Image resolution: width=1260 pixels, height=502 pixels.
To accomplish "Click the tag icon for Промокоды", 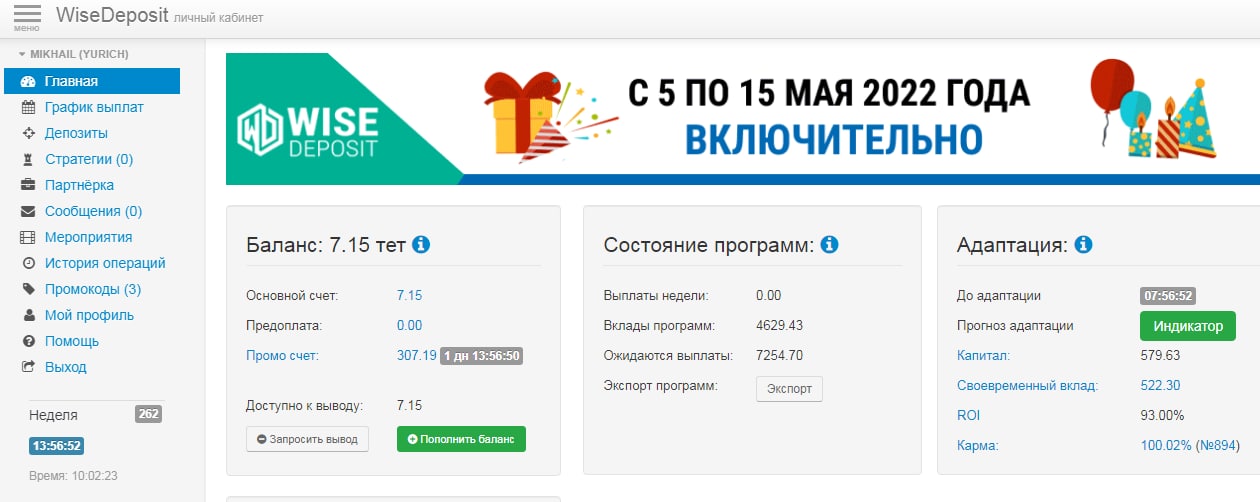I will click(28, 289).
